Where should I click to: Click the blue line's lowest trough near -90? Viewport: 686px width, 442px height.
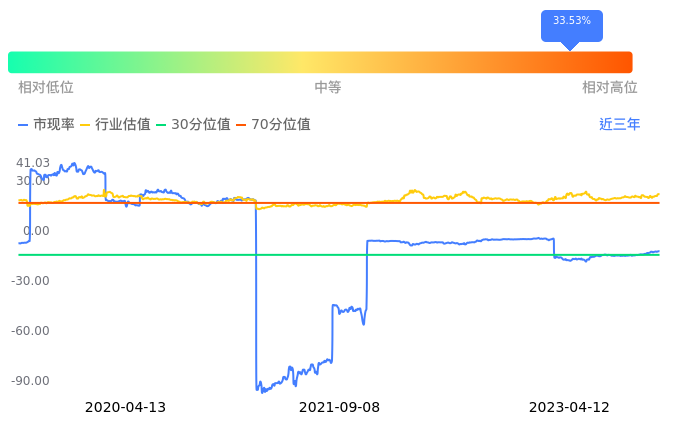[263, 390]
